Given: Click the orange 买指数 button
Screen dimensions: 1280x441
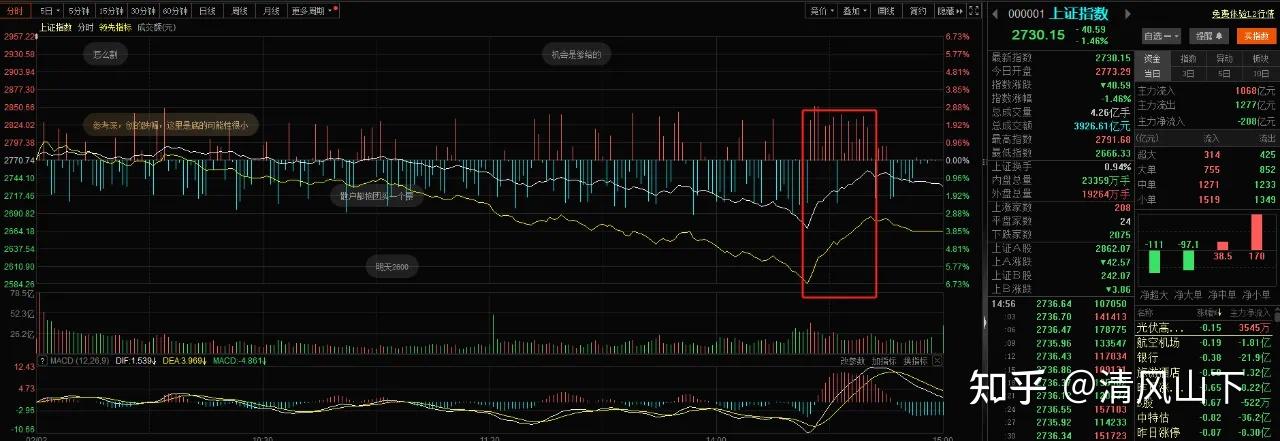Looking at the screenshot, I should [x=1255, y=35].
